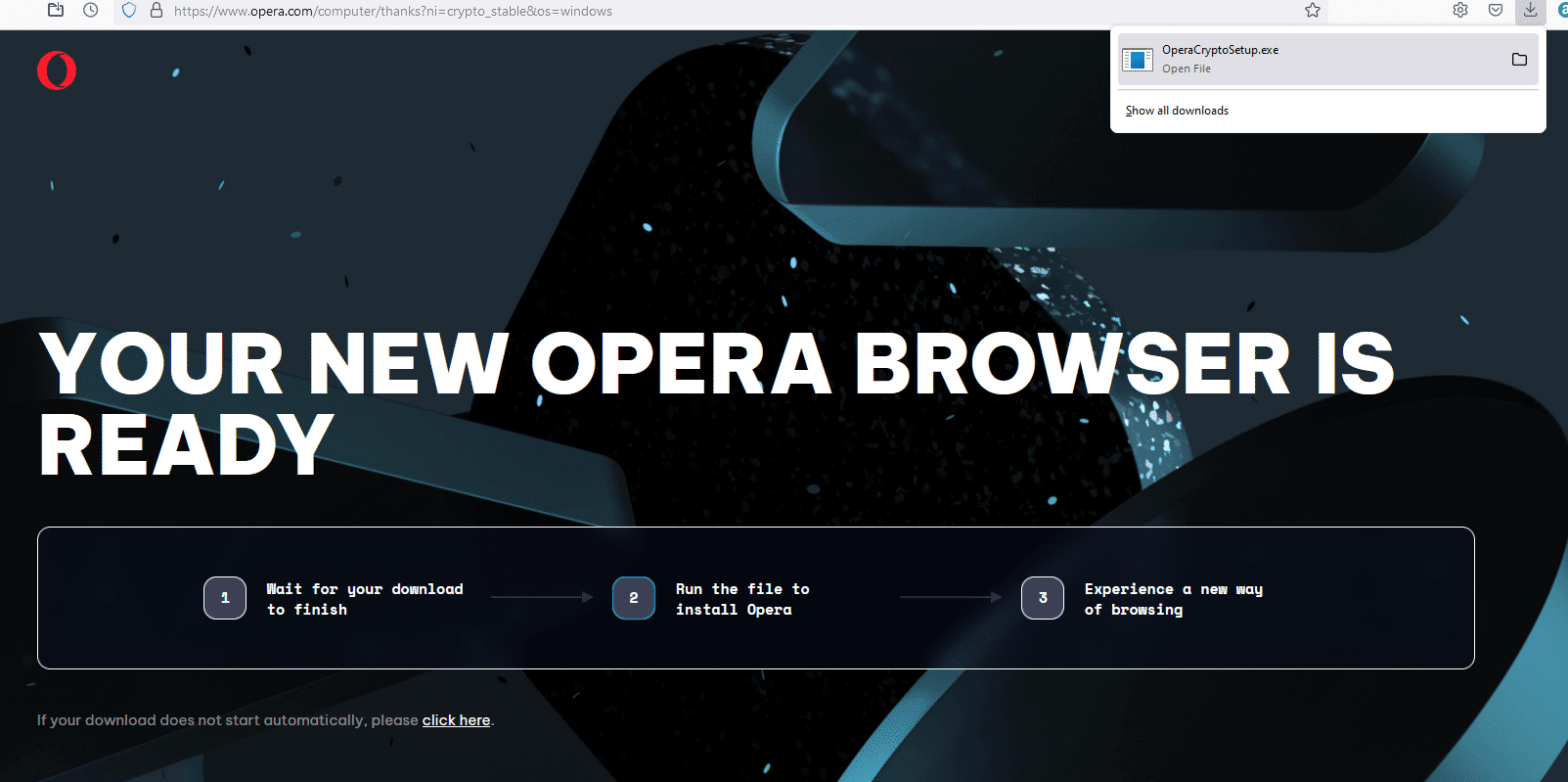Click the "Experience a new way of browsing" text
Screen dimensions: 1568x782
(1174, 599)
